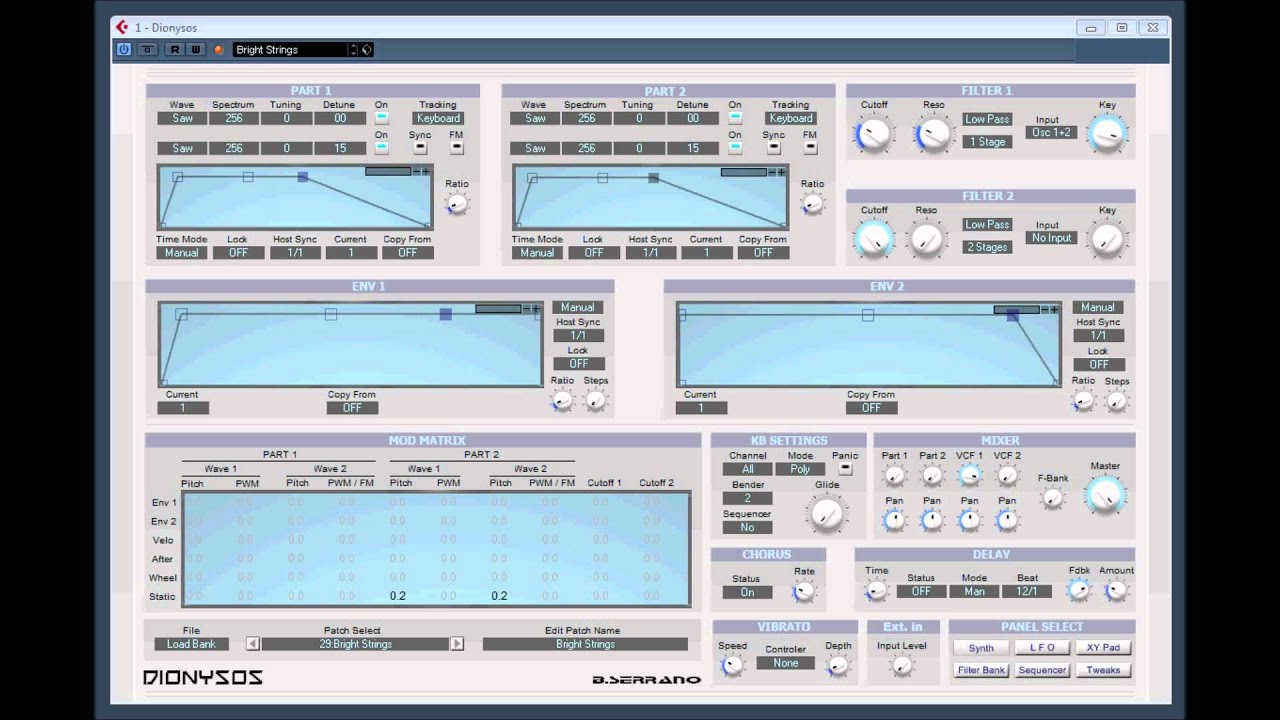Click the Vibrato Depth knob
The width and height of the screenshot is (1280, 720).
pyautogui.click(x=838, y=665)
